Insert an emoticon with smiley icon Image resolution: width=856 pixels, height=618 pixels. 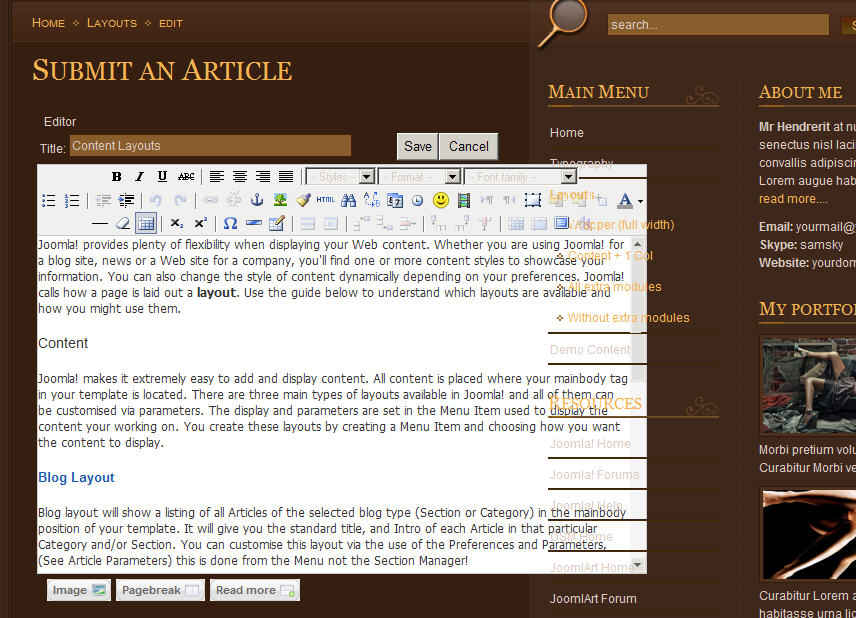pos(440,200)
